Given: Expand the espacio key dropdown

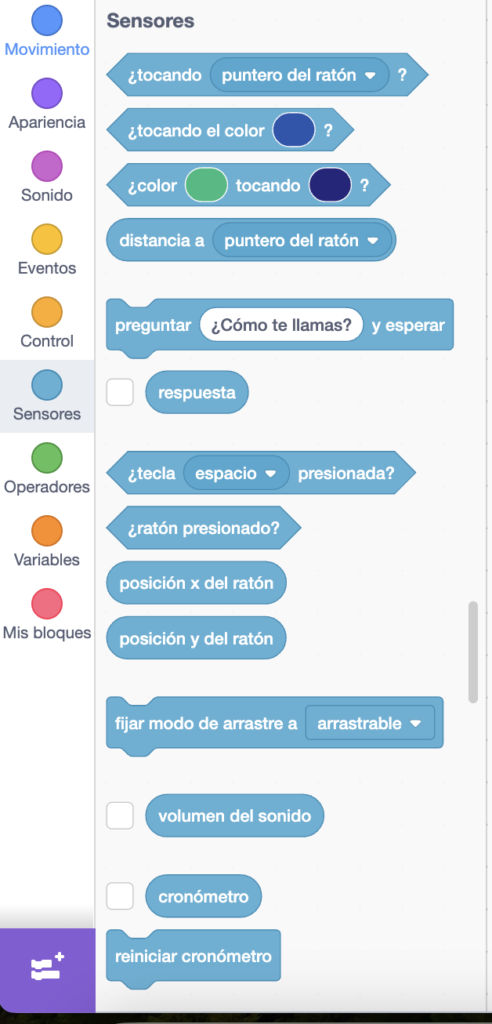Looking at the screenshot, I should pyautogui.click(x=237, y=473).
